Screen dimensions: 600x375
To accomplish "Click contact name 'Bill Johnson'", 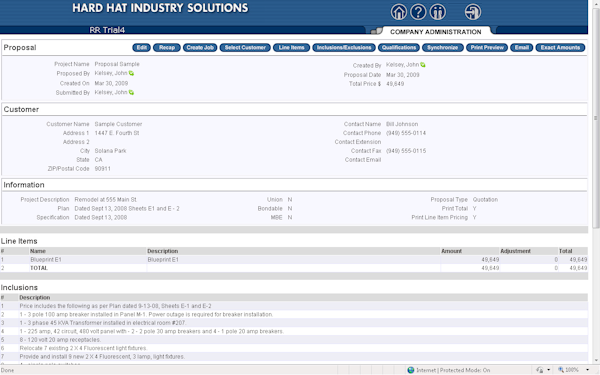I will [402, 124].
